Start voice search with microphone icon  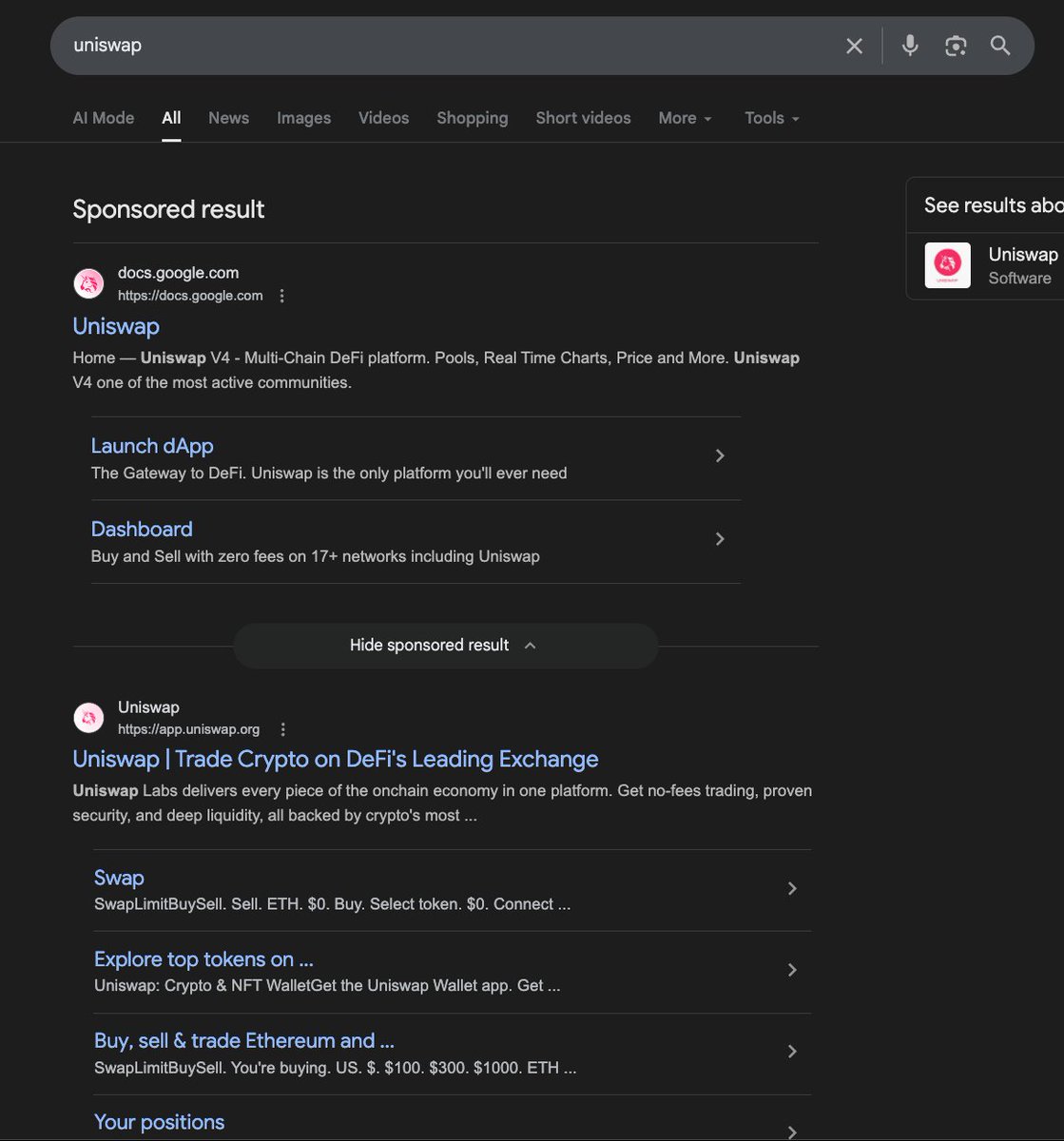point(910,46)
